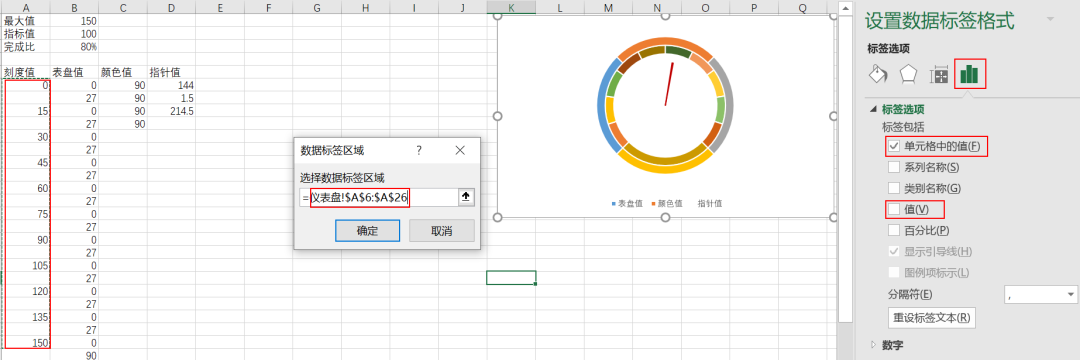Select the cell with value 144

(x=172, y=85)
